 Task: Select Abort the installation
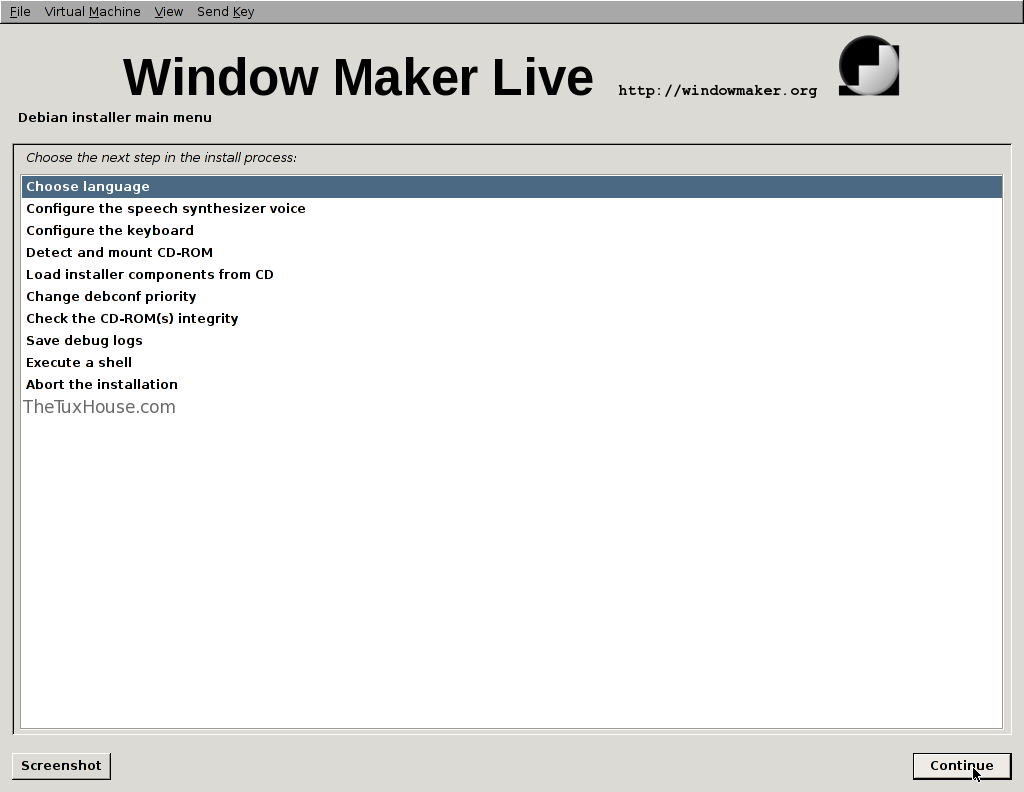point(512,385)
